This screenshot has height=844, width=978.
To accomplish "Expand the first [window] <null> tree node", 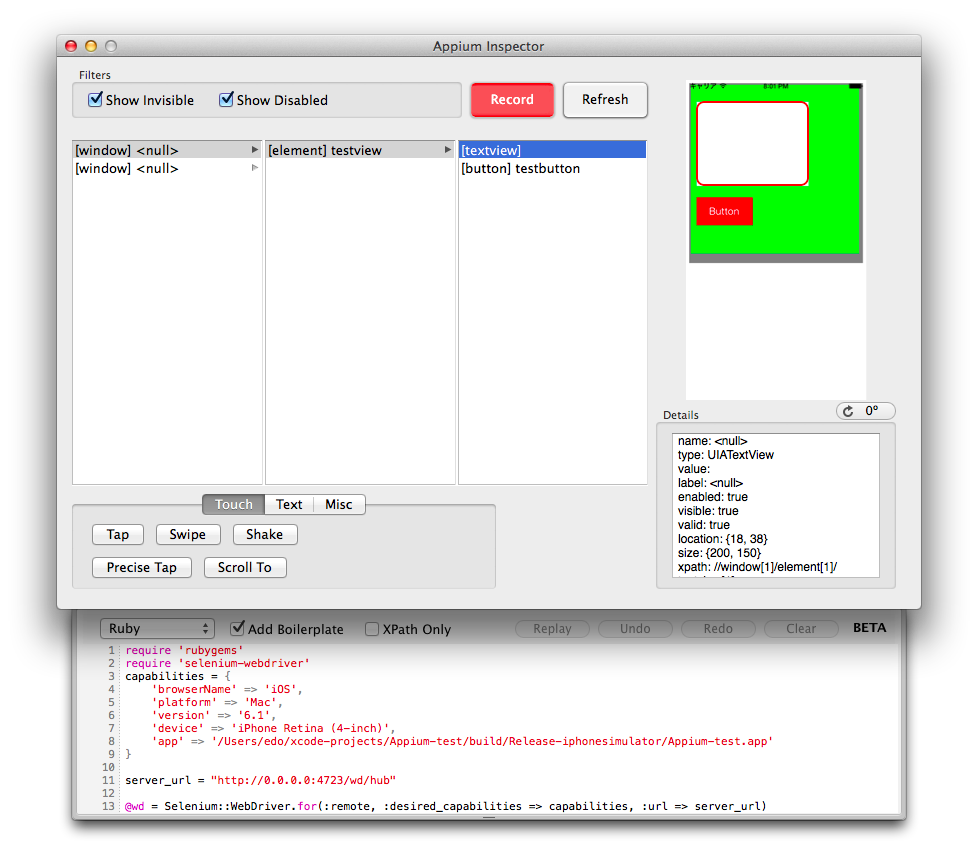I will (x=255, y=149).
